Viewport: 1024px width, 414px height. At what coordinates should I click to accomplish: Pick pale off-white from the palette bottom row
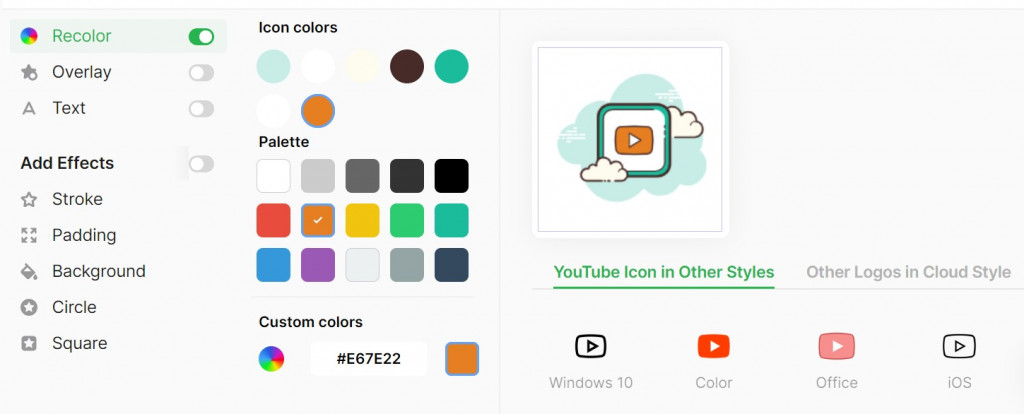pos(362,264)
